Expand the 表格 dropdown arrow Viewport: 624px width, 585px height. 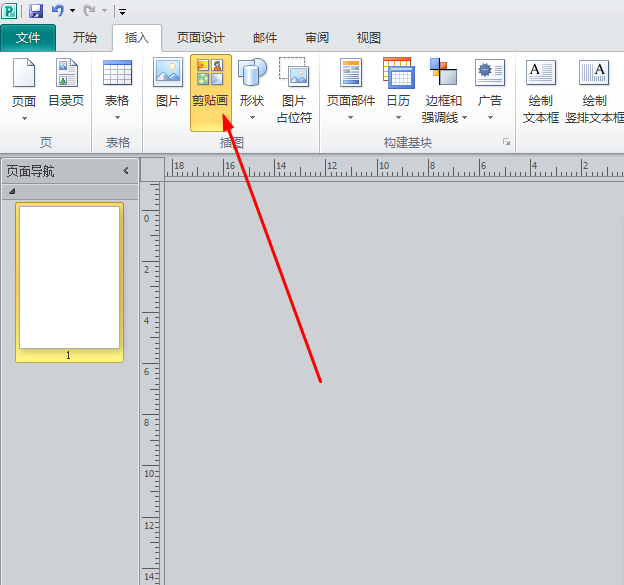point(117,118)
